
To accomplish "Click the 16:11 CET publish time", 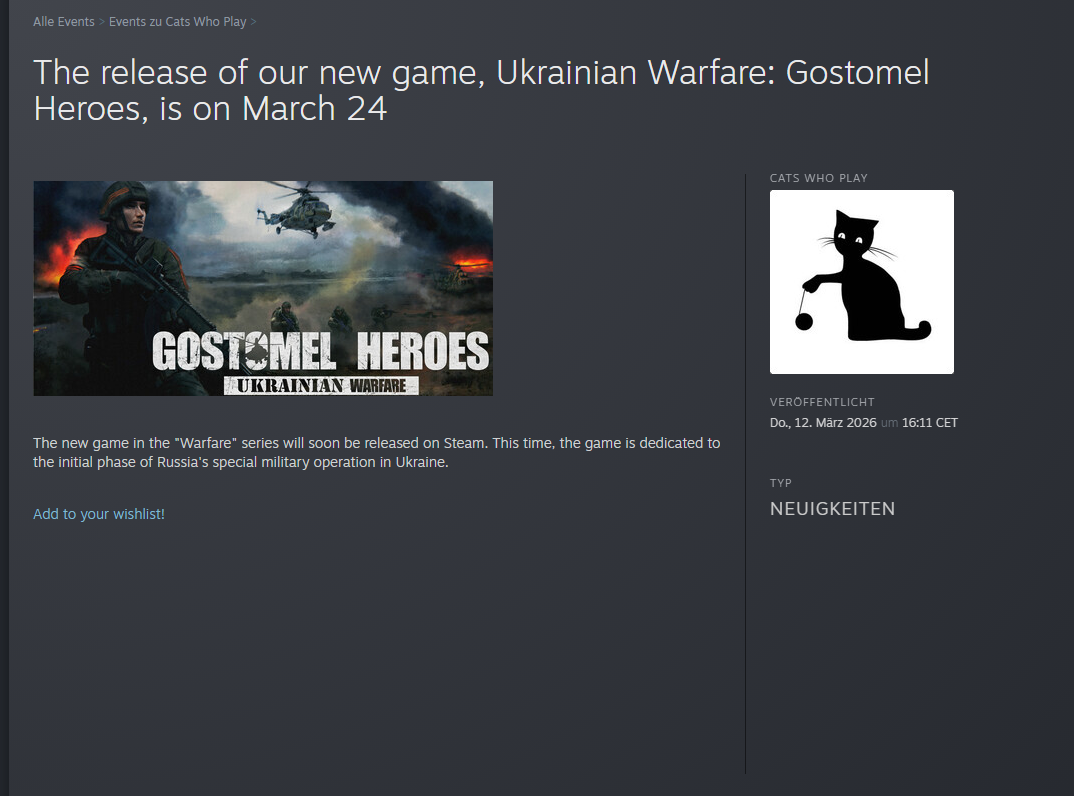I will [x=929, y=423].
